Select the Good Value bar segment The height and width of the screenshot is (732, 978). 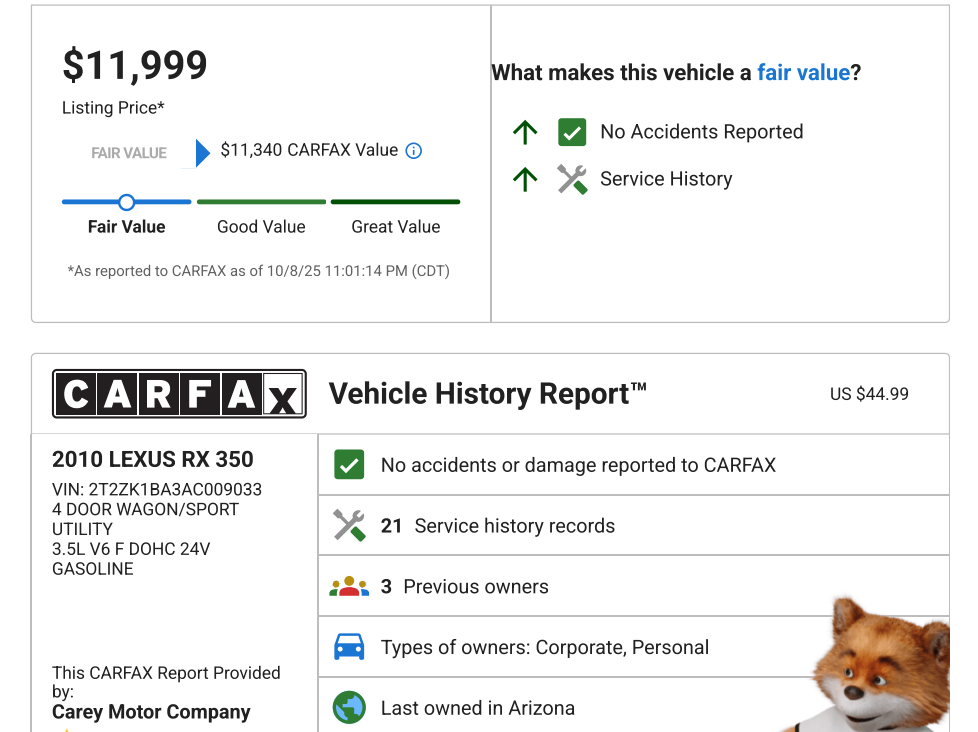[261, 202]
